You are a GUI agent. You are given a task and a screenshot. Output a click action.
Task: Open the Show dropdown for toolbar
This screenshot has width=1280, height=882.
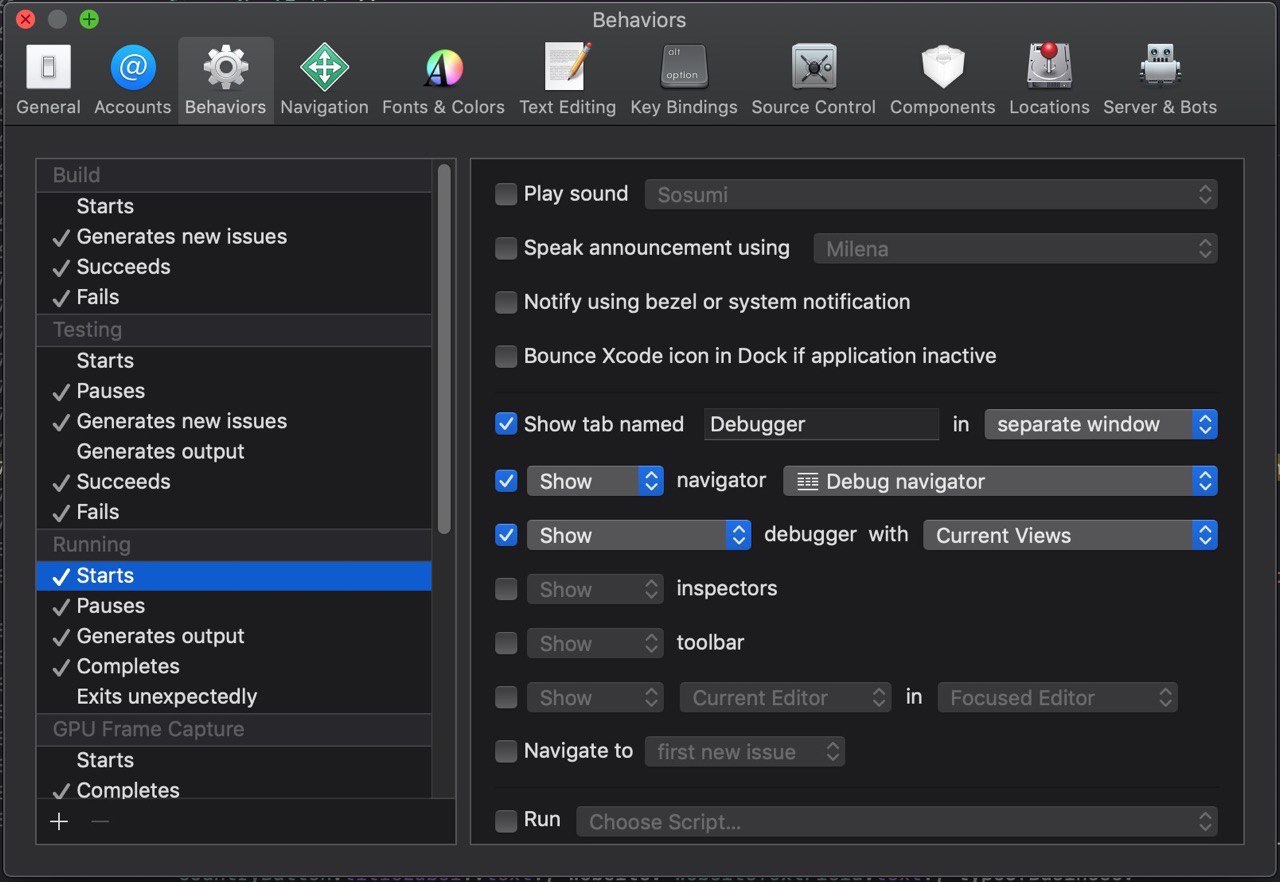click(595, 643)
